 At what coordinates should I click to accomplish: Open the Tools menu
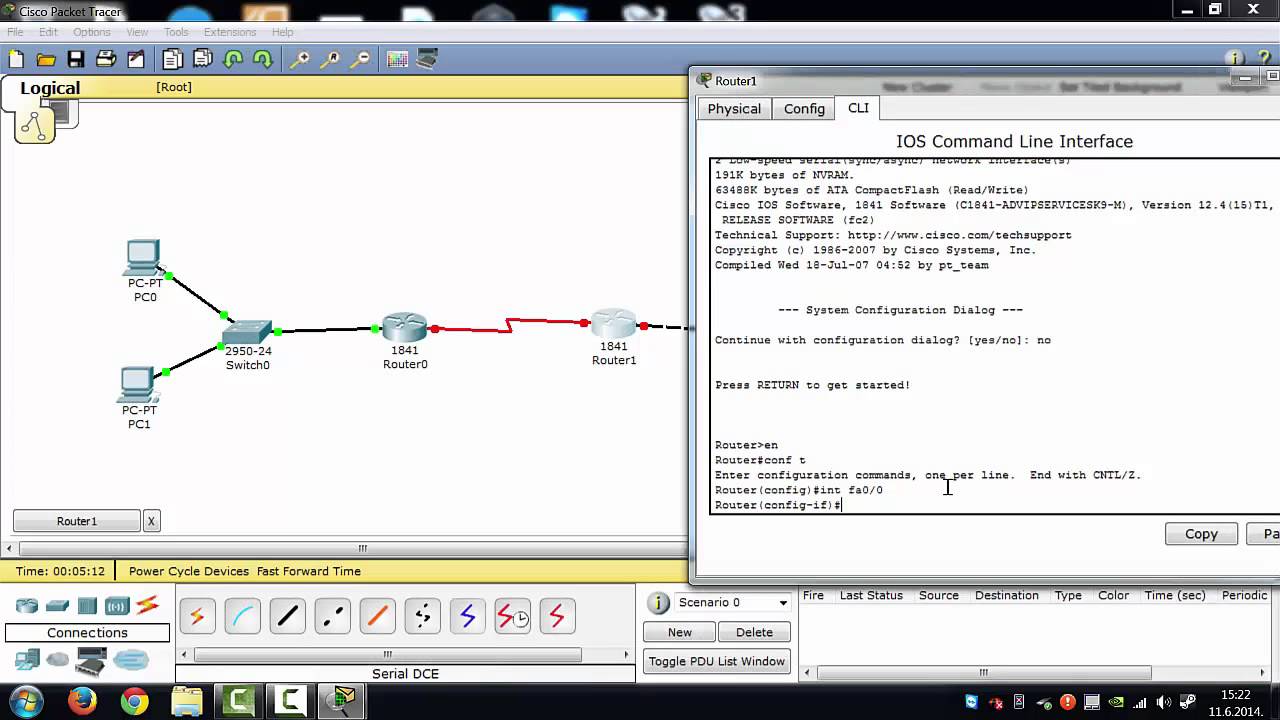coord(176,32)
